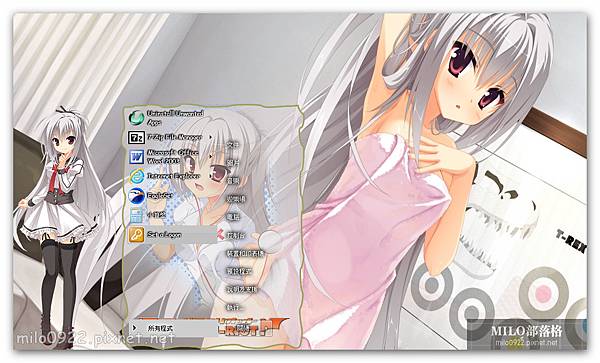Open 音樂 (Music) in Start menu
Image resolution: width=600 pixels, height=363 pixels.
point(233,181)
